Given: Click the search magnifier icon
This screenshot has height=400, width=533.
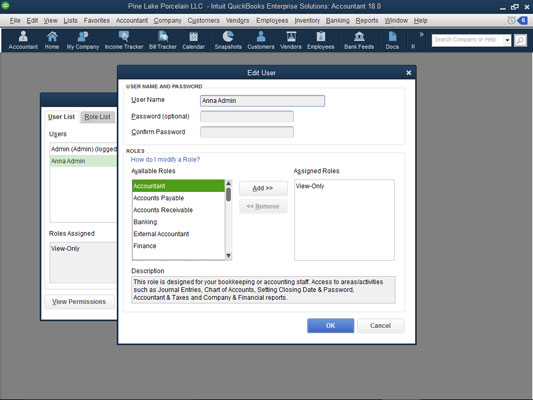Looking at the screenshot, I should 520,40.
